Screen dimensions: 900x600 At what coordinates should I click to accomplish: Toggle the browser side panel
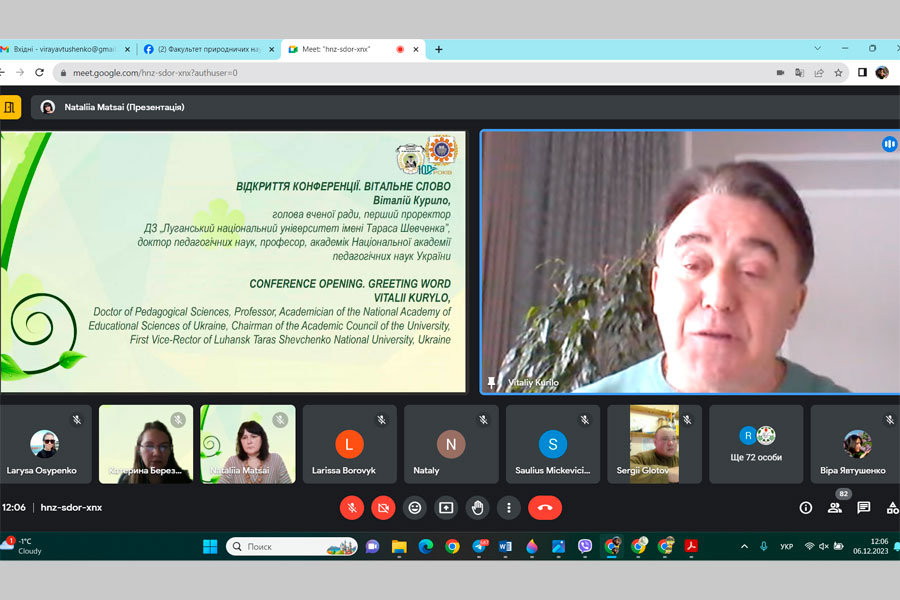[x=862, y=72]
